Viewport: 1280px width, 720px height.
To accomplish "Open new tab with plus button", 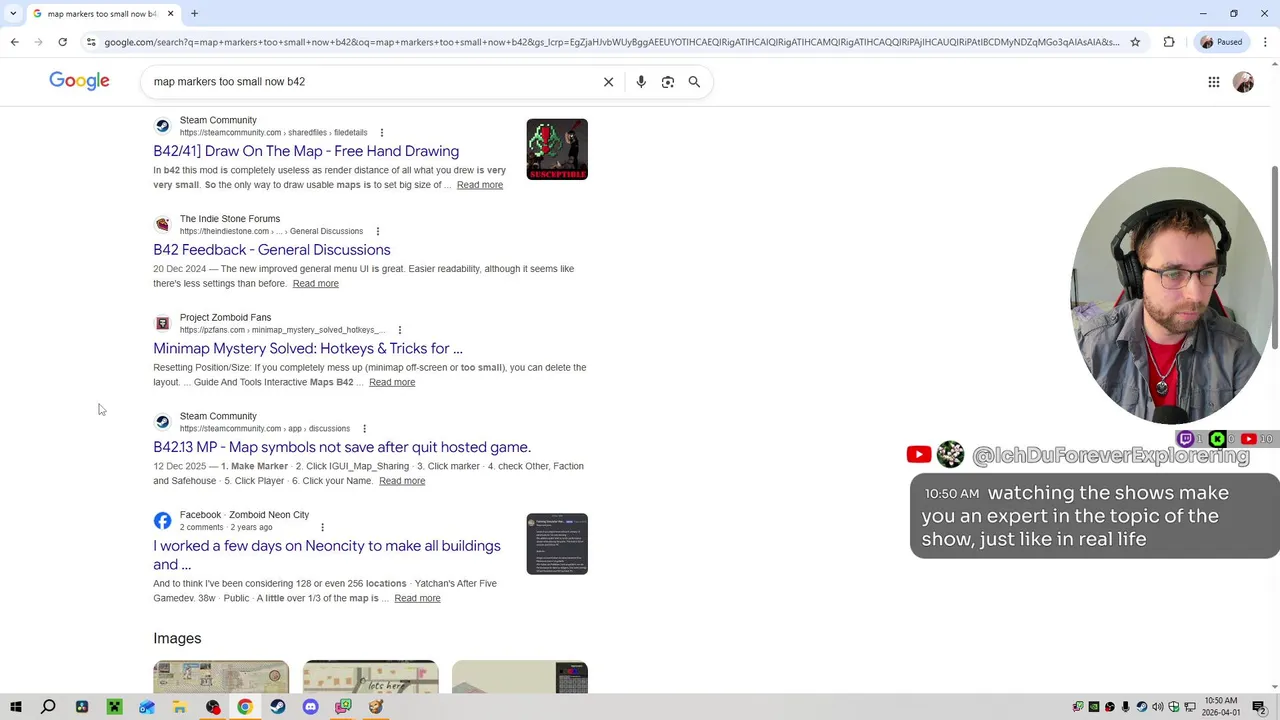I will tap(194, 14).
